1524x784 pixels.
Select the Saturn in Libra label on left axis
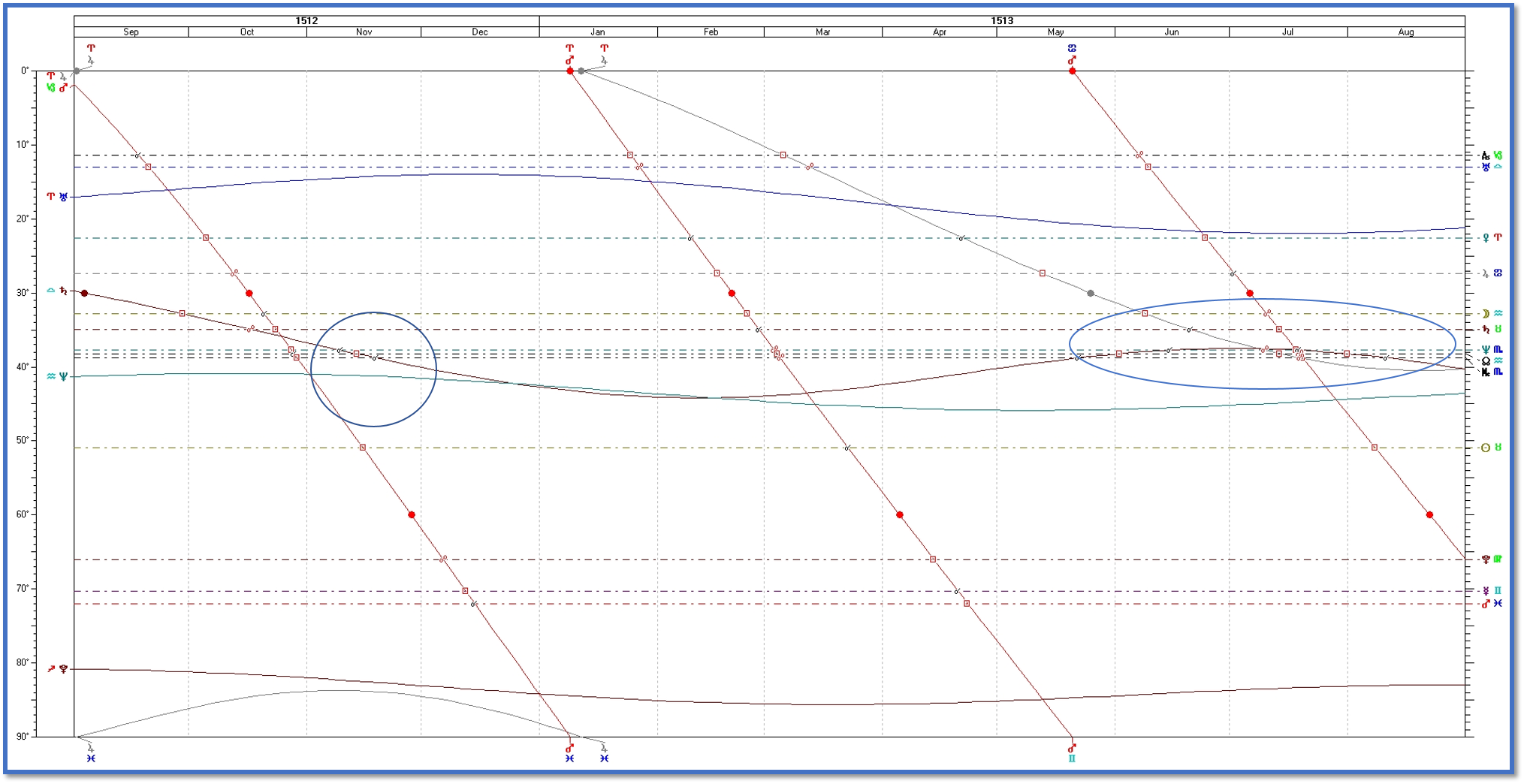(57, 291)
